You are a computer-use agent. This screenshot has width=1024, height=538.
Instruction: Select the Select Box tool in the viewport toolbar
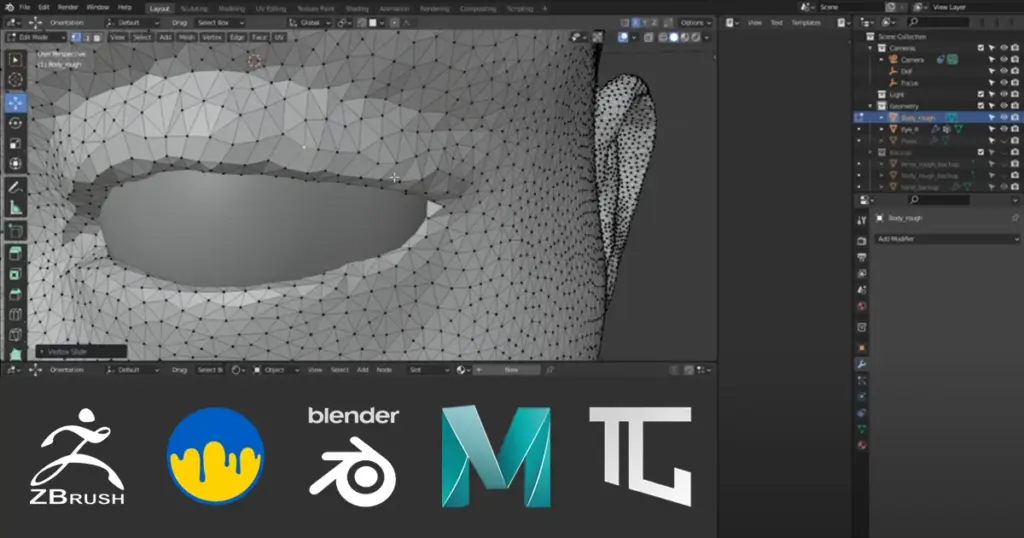pyautogui.click(x=16, y=61)
